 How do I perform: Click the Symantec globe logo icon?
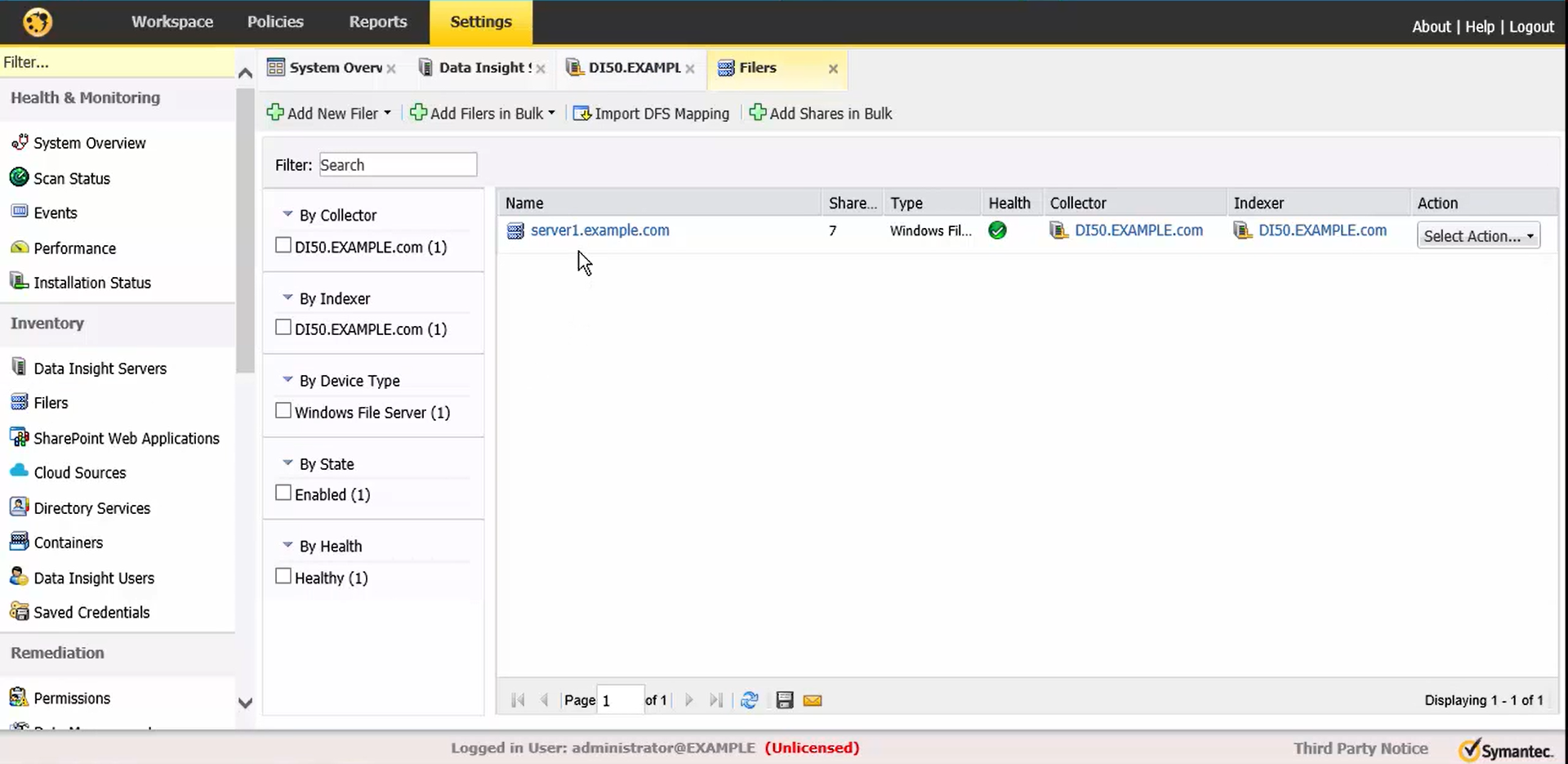[x=38, y=22]
